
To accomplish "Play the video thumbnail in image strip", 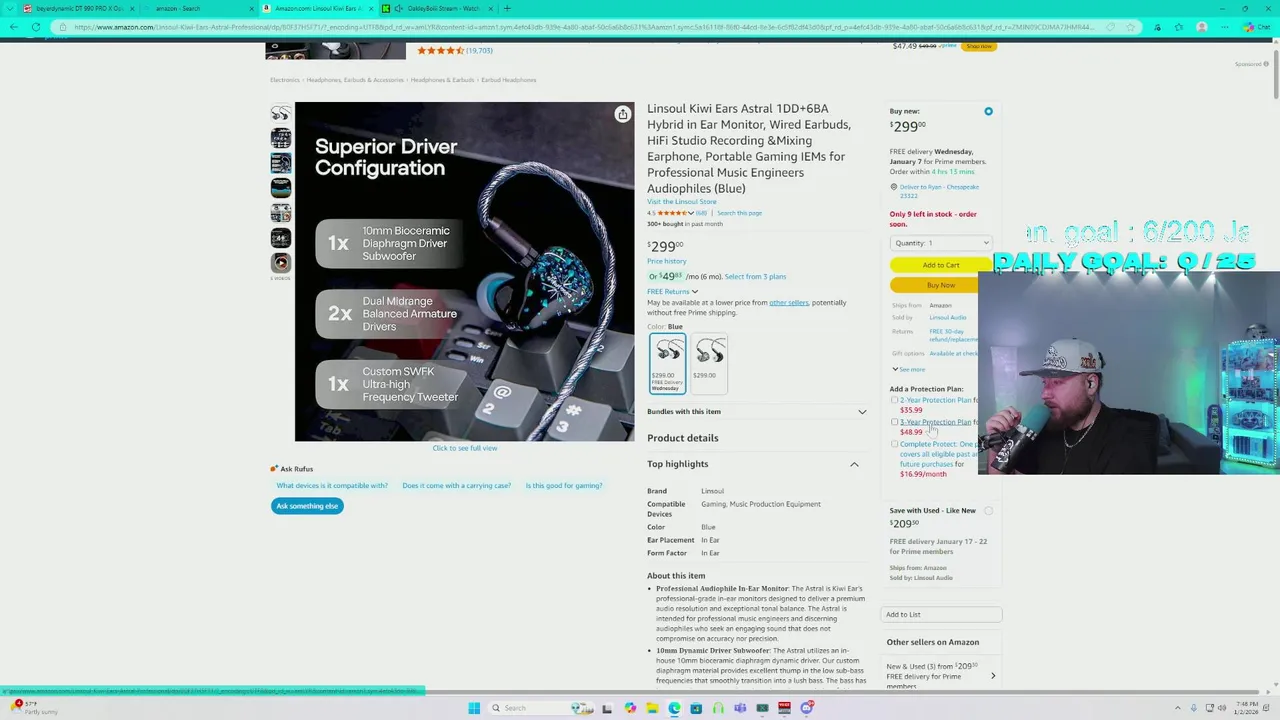I will click(x=281, y=263).
